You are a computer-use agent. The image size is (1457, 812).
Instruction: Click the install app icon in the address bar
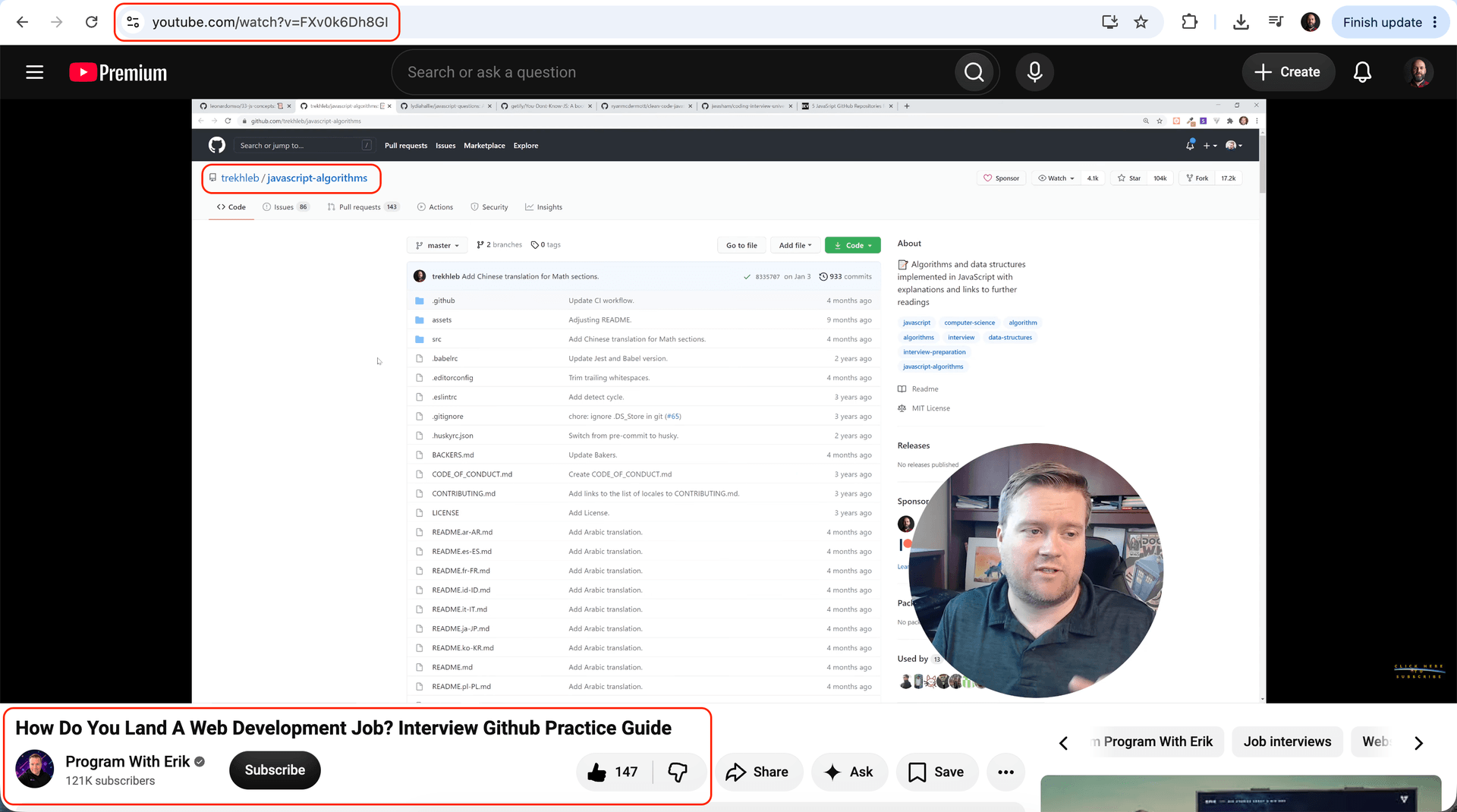pos(1110,22)
